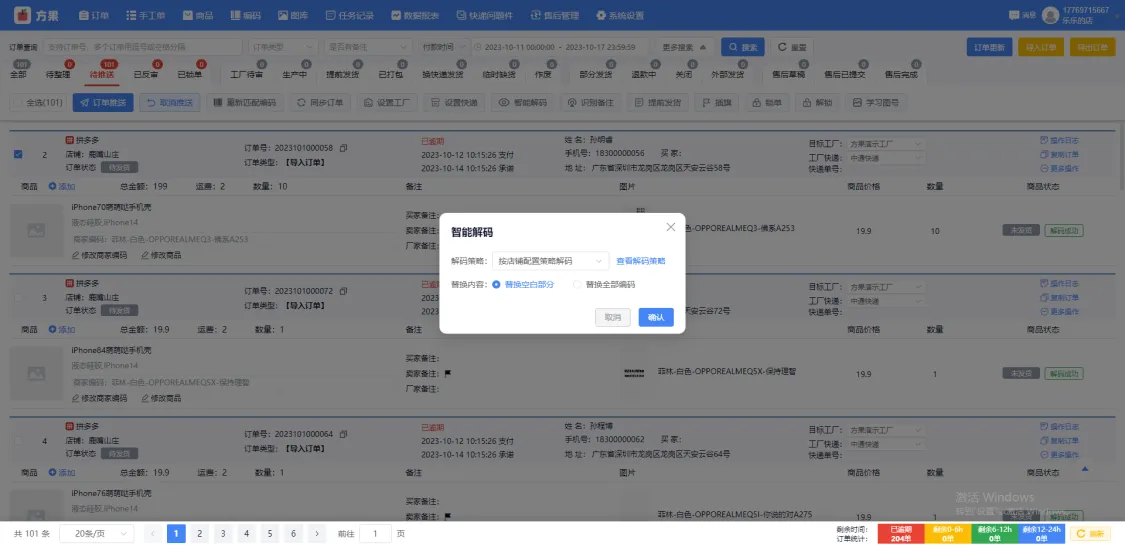Click the 方果 logo icon
The width and height of the screenshot is (1125, 546).
[21, 16]
